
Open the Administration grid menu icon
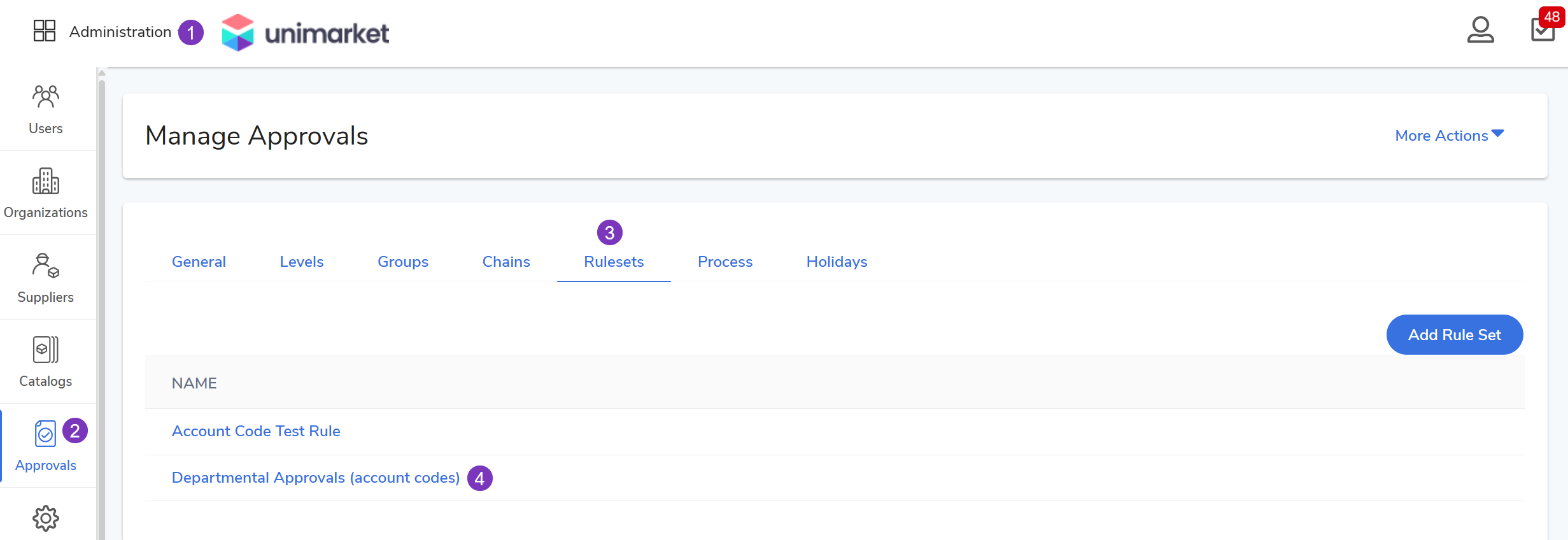pos(45,31)
